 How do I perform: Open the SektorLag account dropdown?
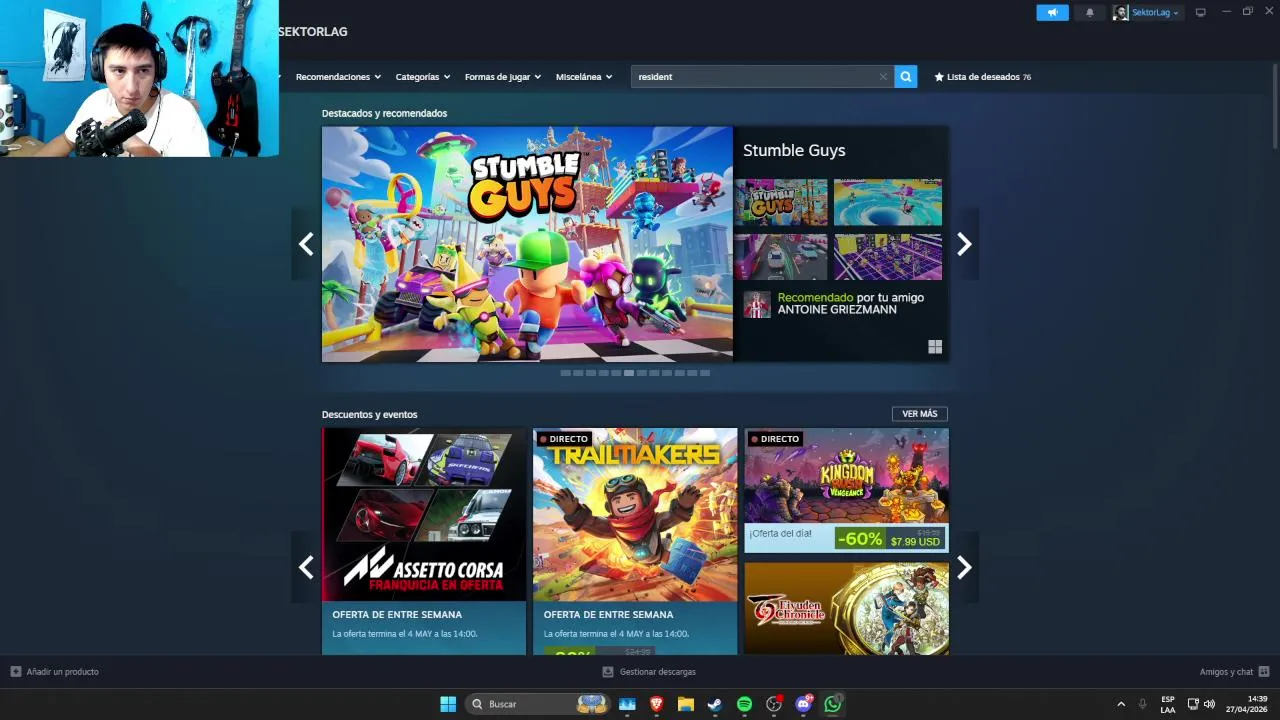[x=1155, y=13]
